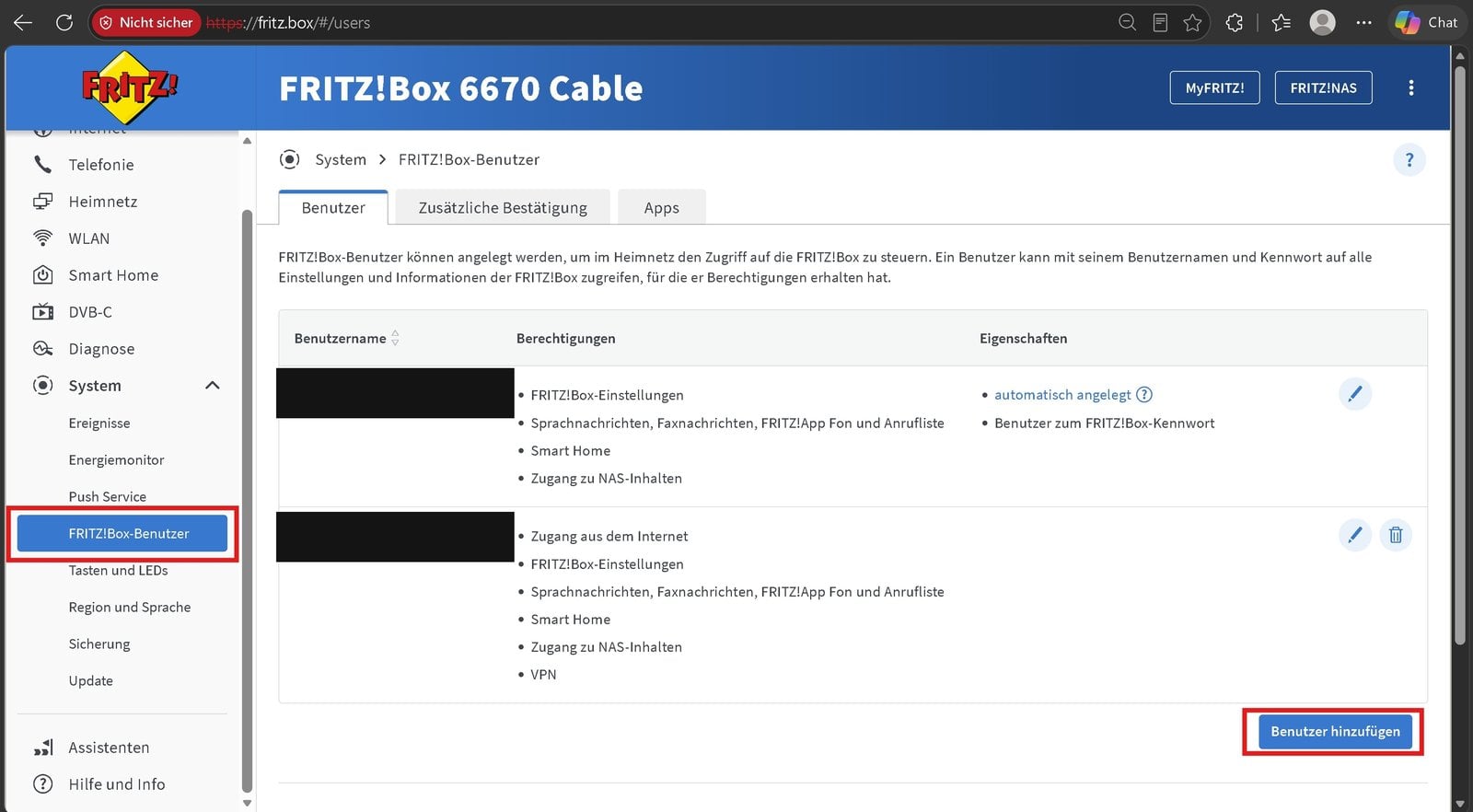1473x812 pixels.
Task: Click the Hilfe und Info question icon
Action: pyautogui.click(x=42, y=784)
